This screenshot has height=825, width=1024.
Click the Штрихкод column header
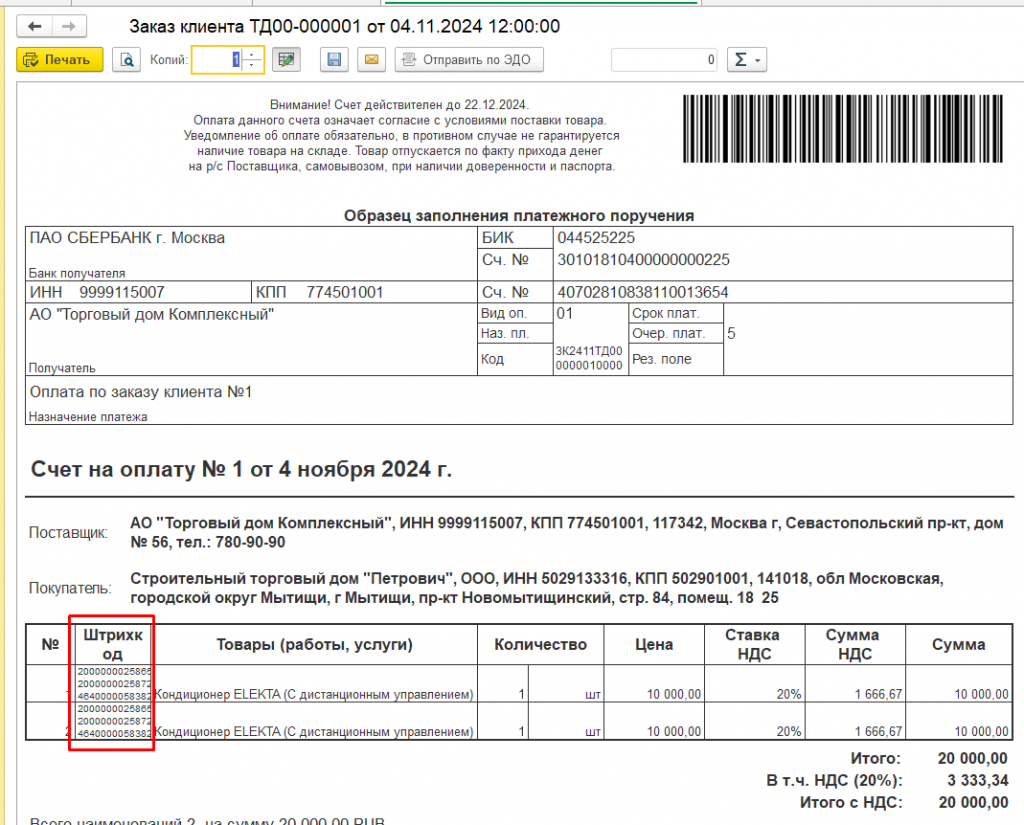coord(112,645)
